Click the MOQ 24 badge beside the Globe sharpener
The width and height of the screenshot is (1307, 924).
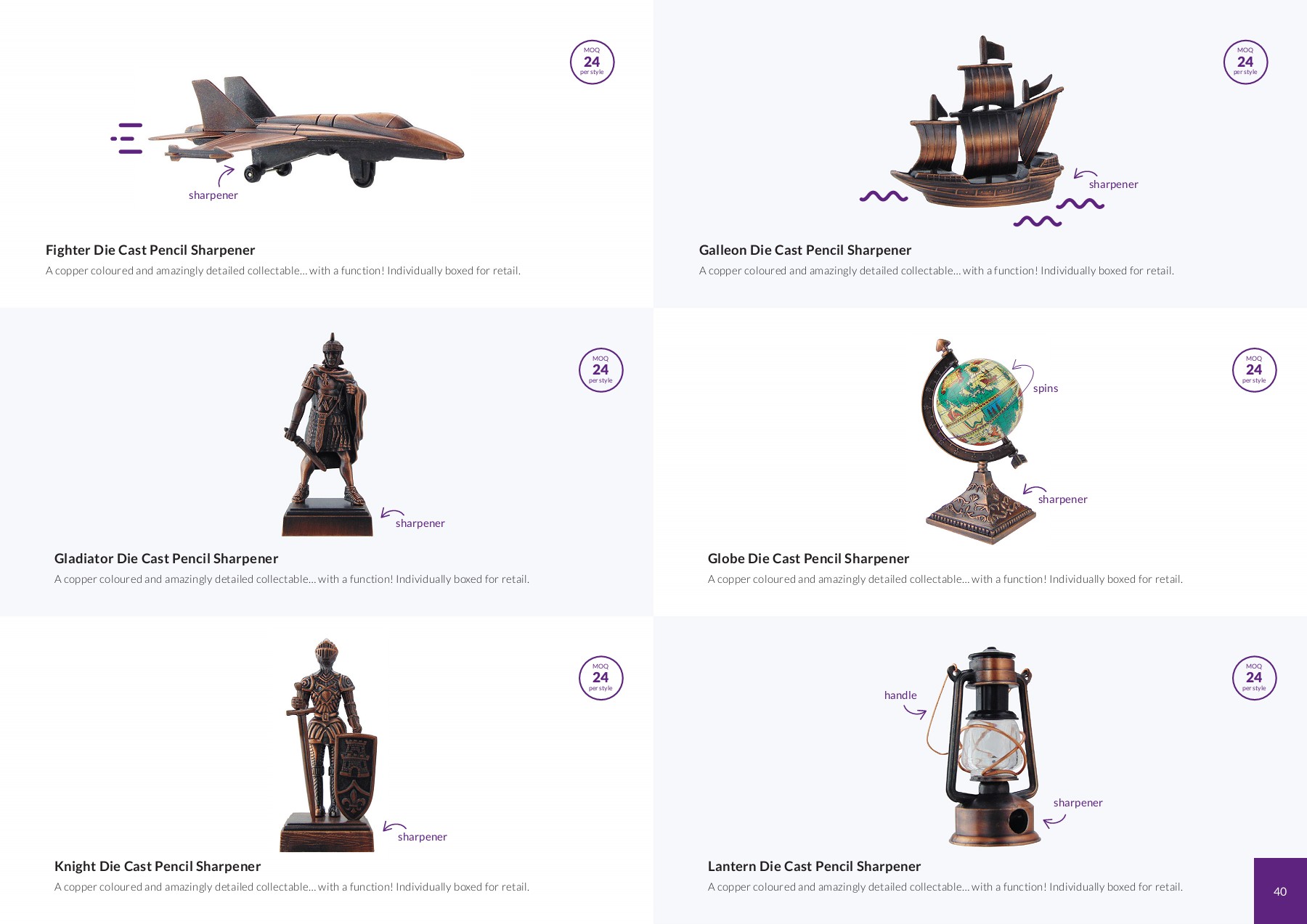pos(1254,370)
